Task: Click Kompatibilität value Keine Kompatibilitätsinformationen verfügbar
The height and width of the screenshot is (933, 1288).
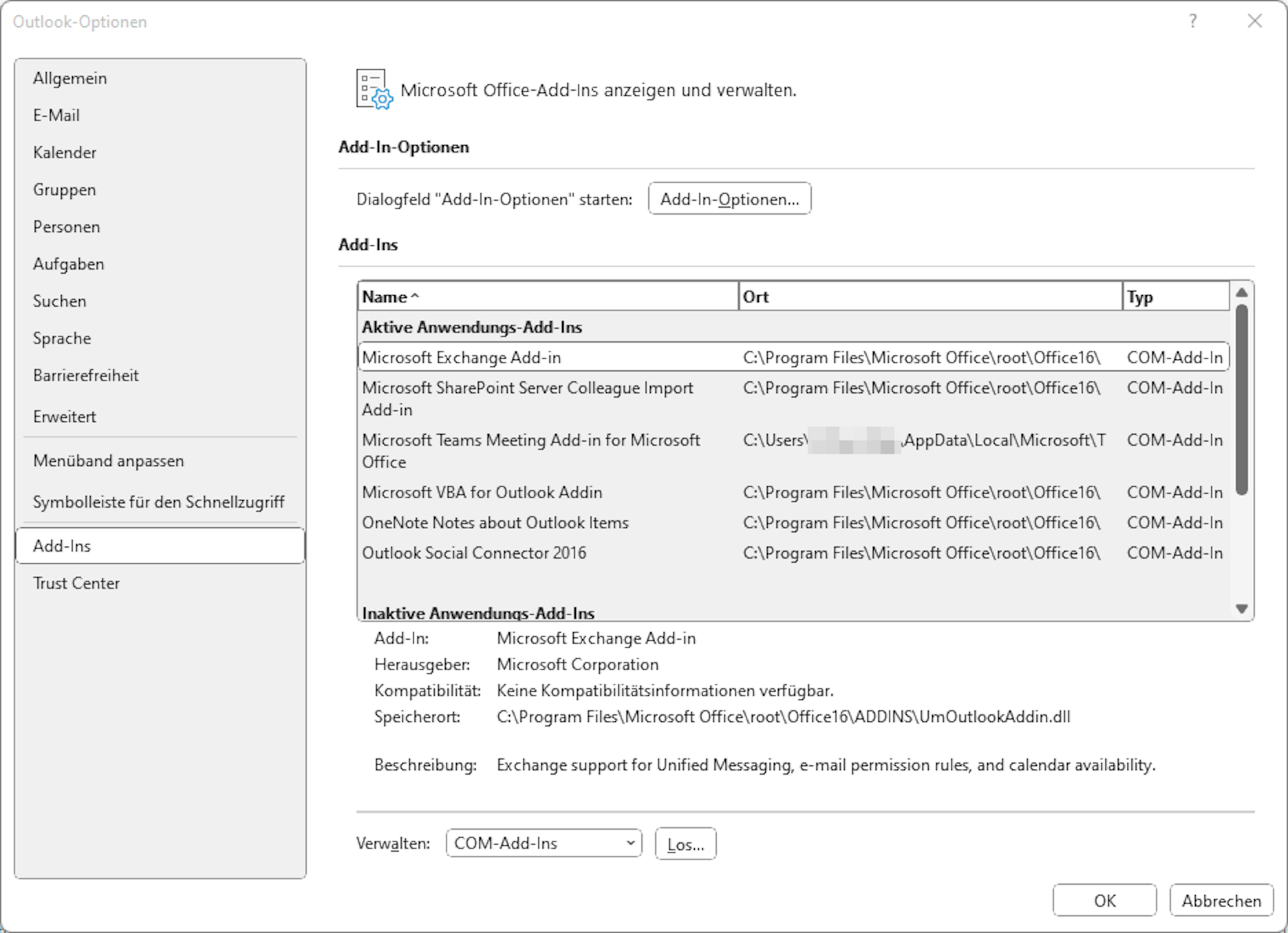Action: pos(665,691)
